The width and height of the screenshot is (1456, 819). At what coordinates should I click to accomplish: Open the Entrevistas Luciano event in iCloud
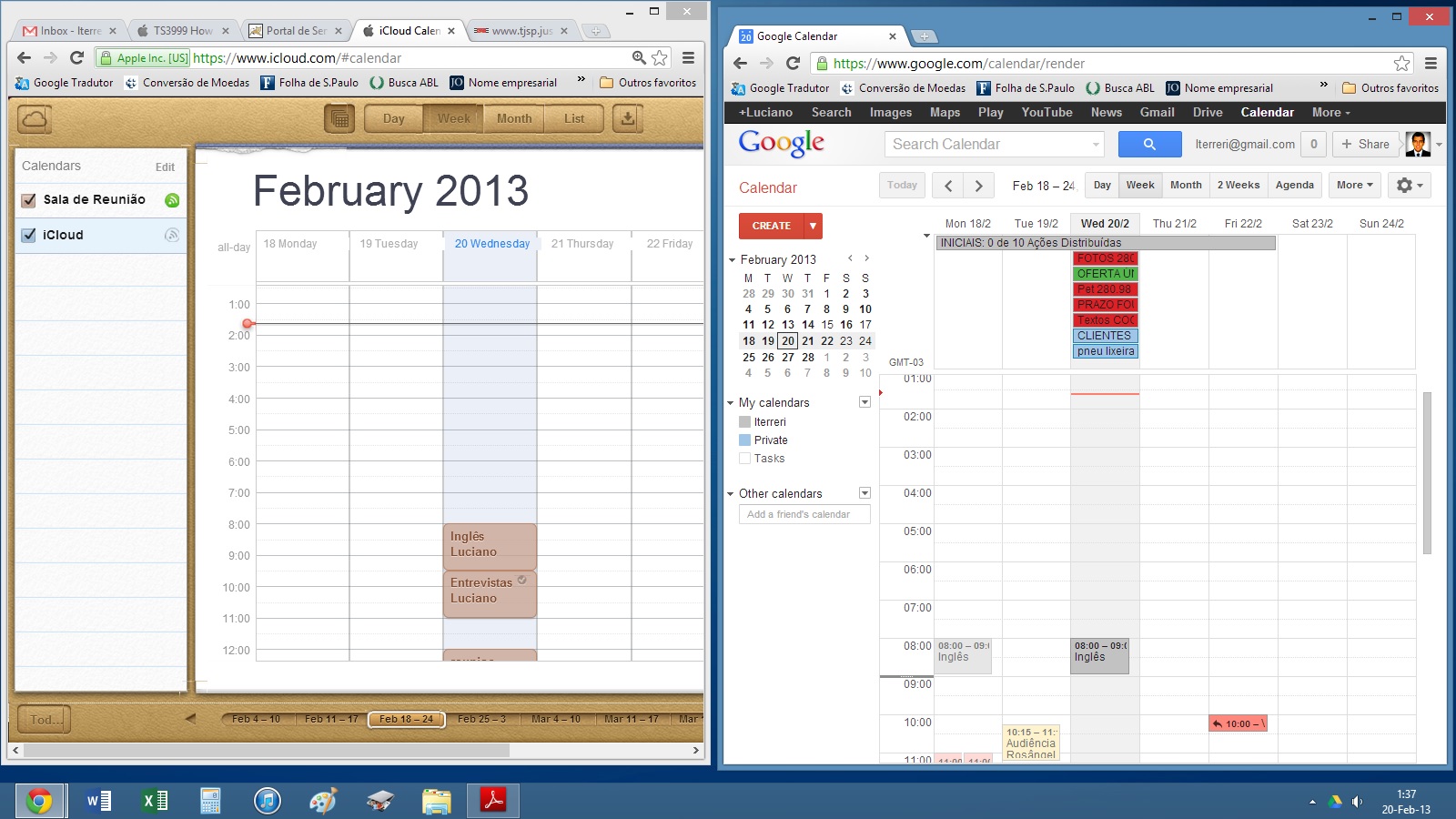point(490,594)
